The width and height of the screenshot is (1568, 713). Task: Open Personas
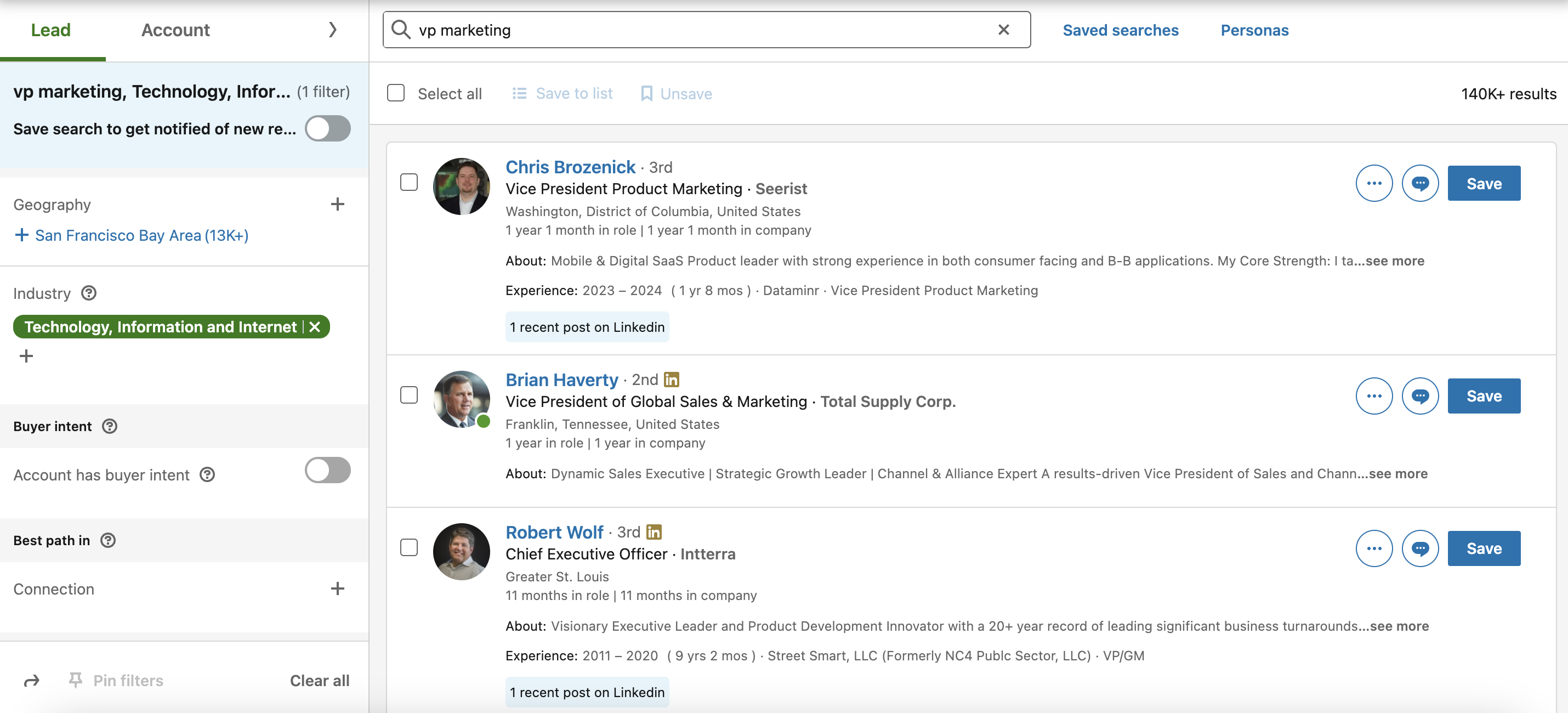(1254, 30)
